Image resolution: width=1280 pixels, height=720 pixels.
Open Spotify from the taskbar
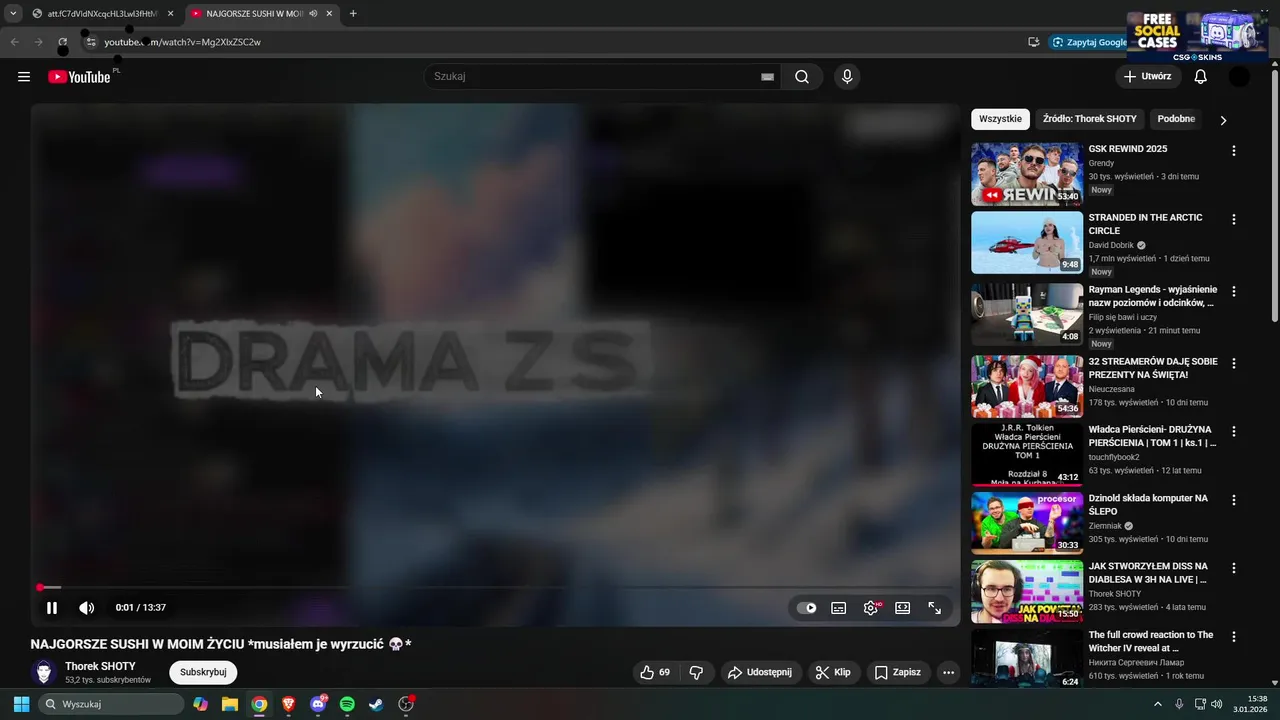click(x=347, y=704)
